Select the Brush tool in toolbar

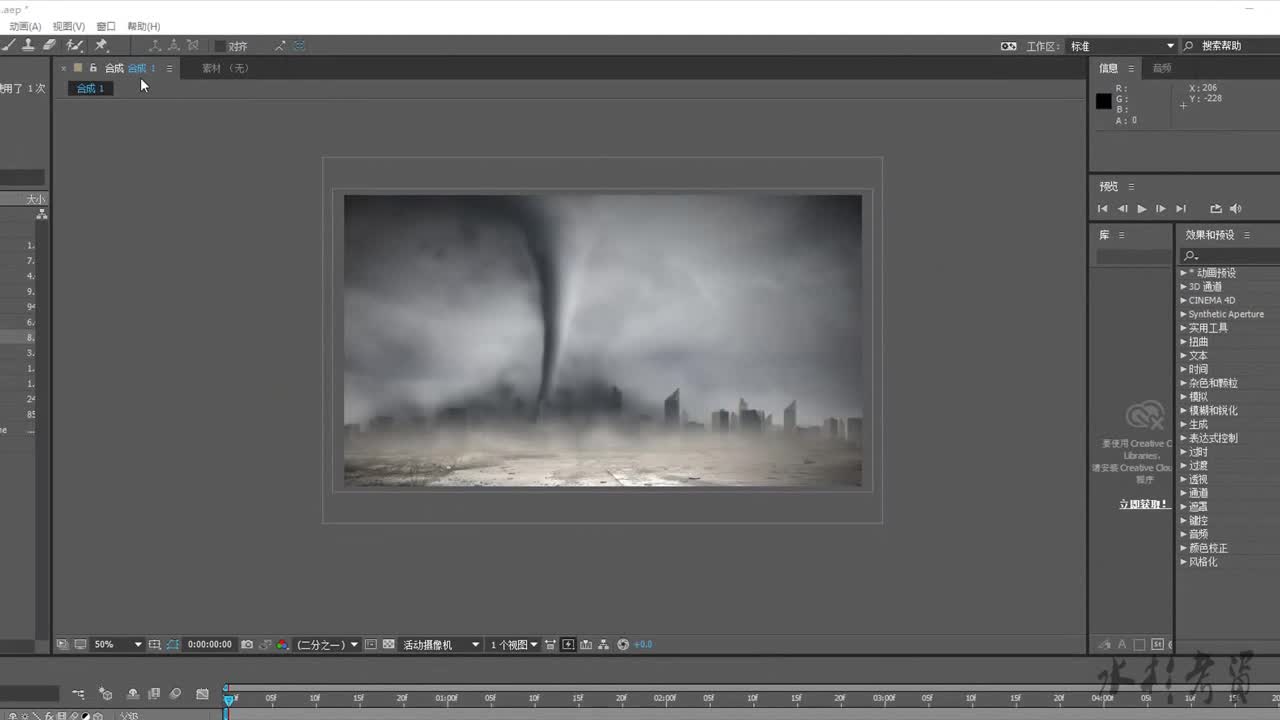pos(8,45)
